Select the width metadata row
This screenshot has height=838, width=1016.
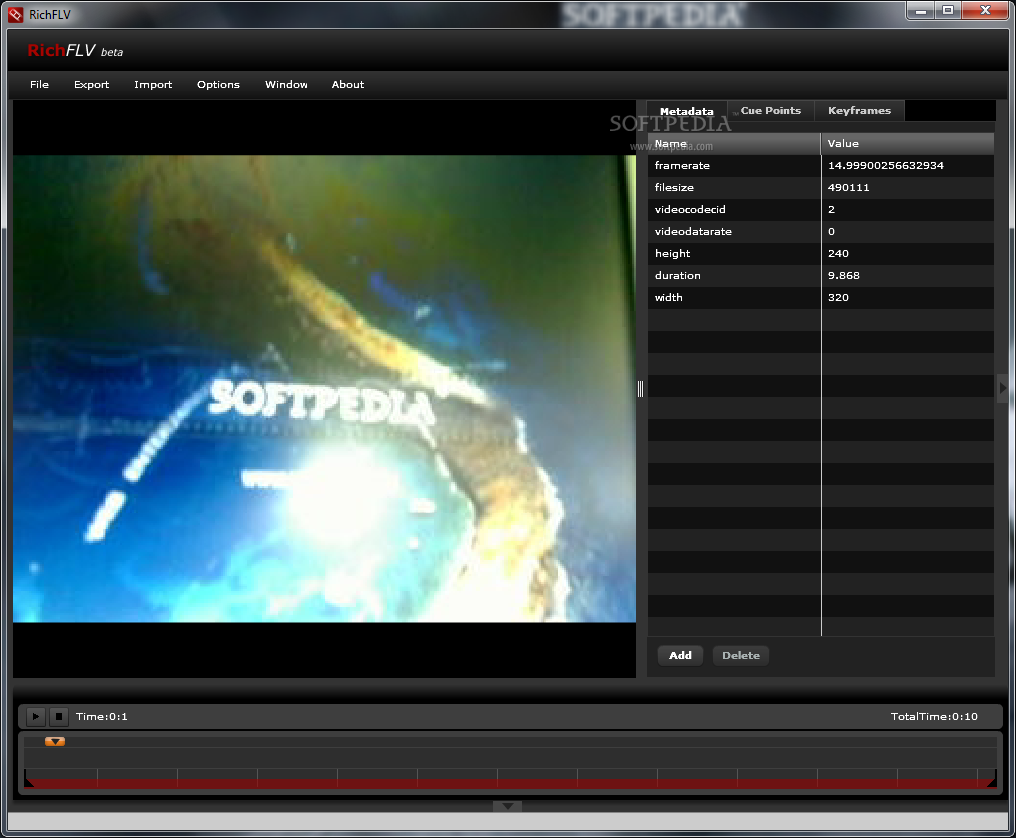tap(821, 297)
